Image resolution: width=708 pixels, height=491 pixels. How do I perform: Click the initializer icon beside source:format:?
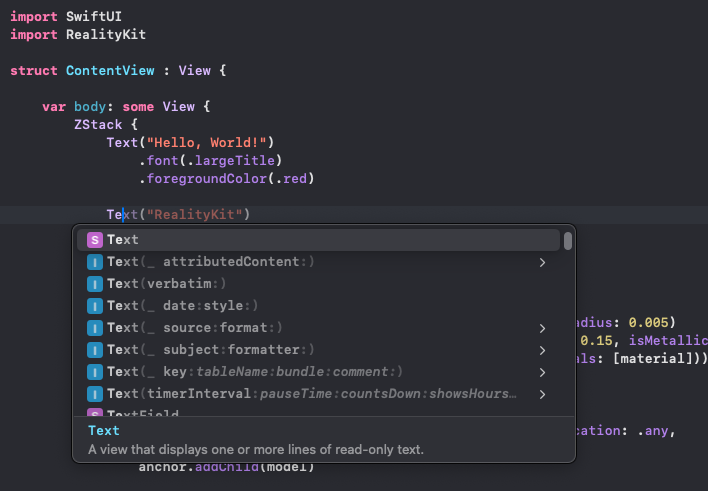pos(95,328)
